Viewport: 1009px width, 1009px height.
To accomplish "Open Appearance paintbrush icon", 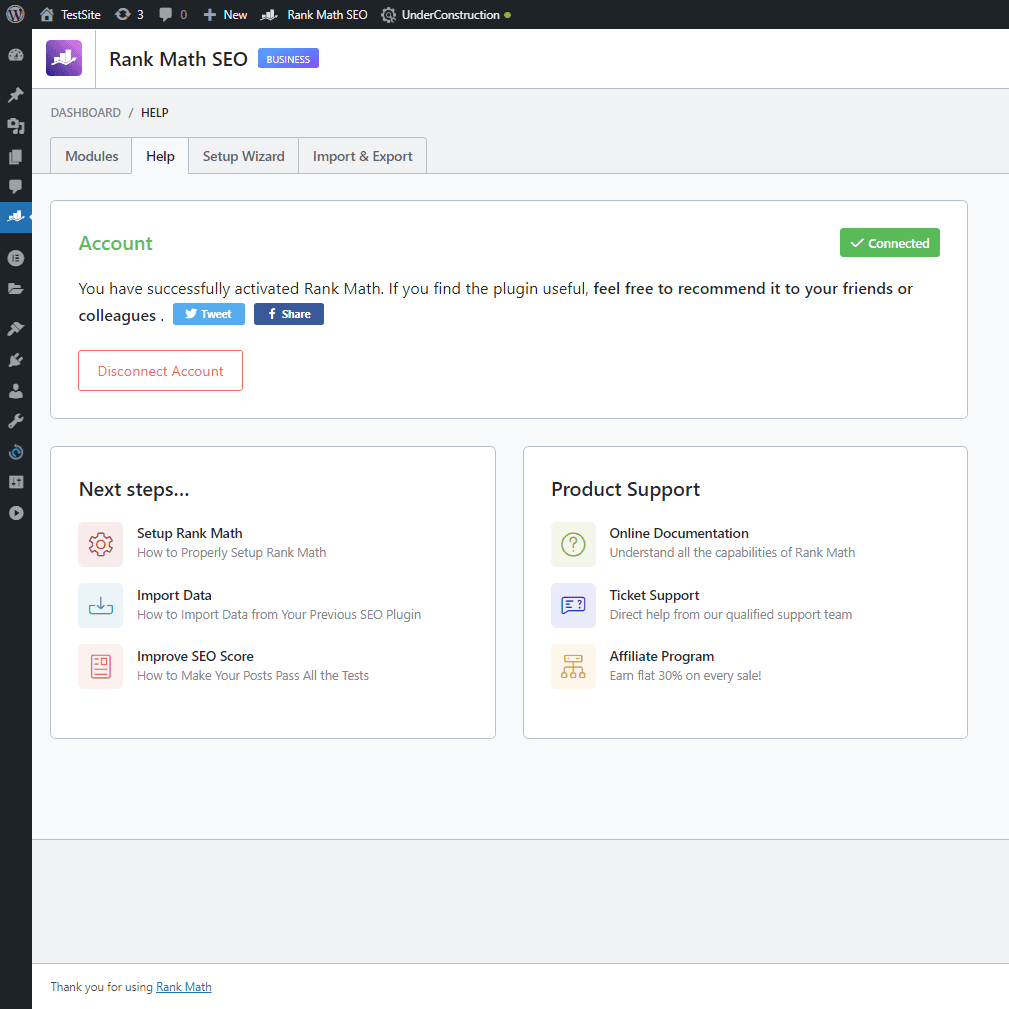I will point(15,329).
